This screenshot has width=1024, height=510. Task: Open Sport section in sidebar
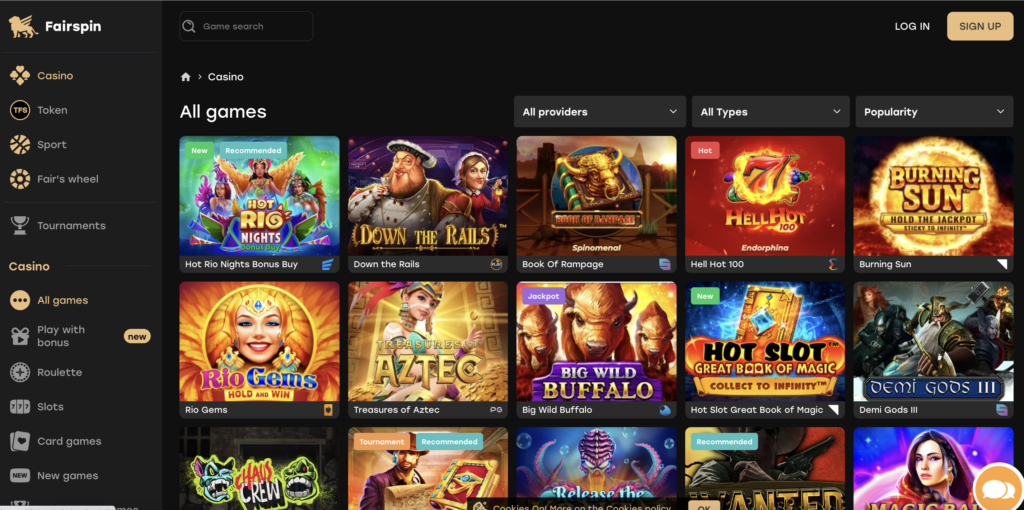(x=52, y=144)
